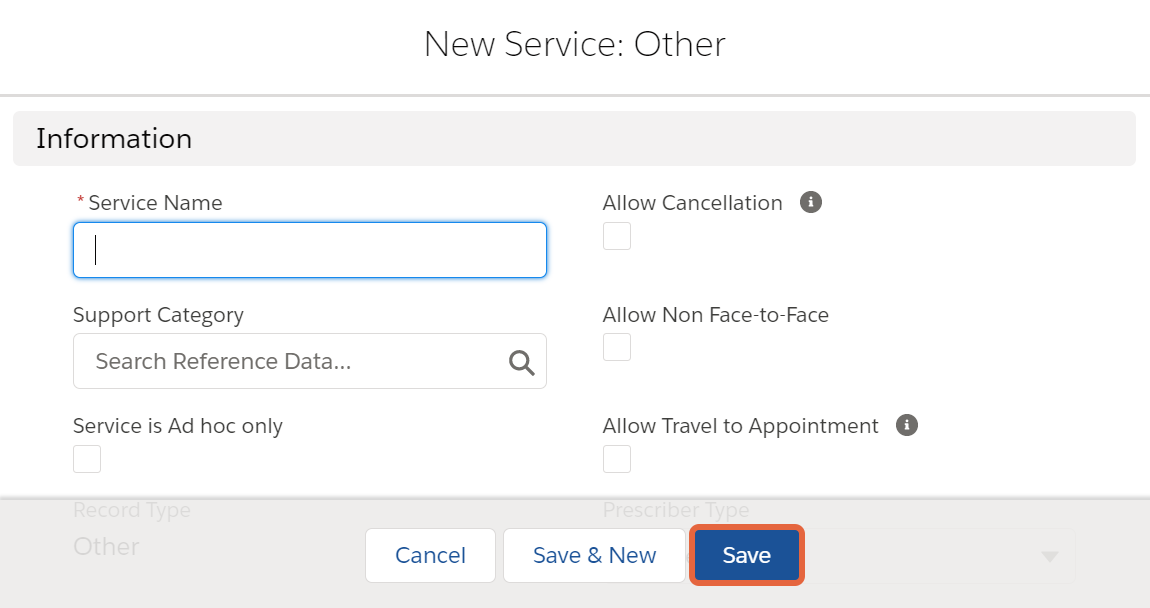Check the Allow Travel to Appointment checkbox
The height and width of the screenshot is (608, 1150).
(617, 459)
